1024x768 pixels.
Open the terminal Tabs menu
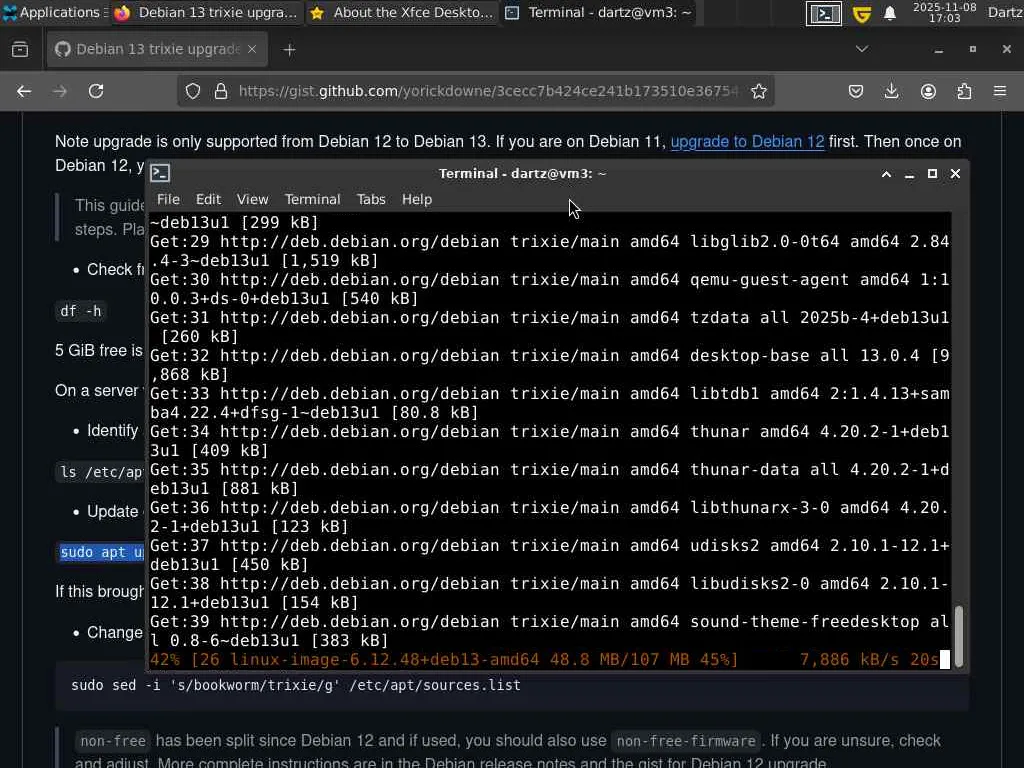tap(371, 199)
